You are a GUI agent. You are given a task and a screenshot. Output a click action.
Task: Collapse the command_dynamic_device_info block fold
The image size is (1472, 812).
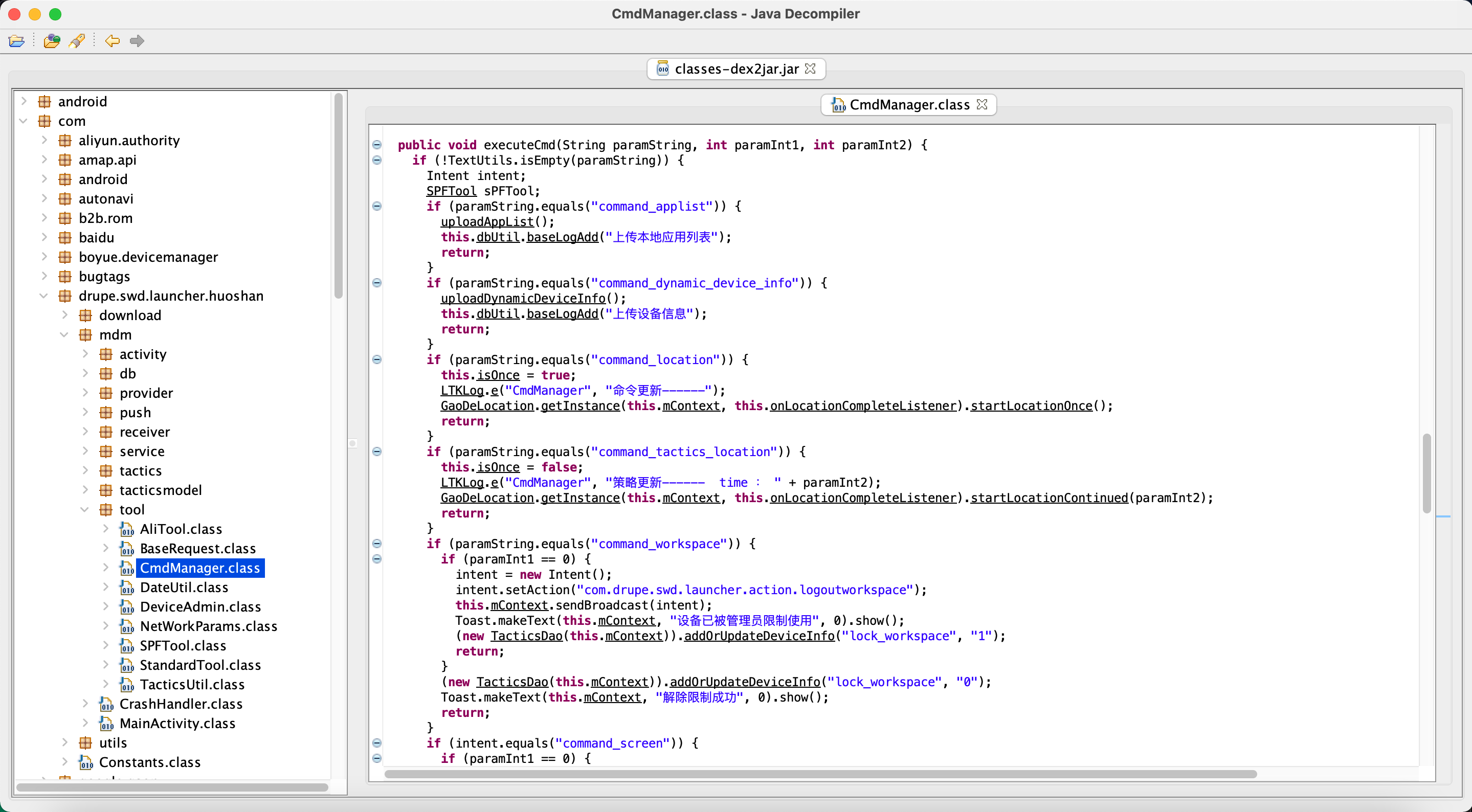point(377,283)
